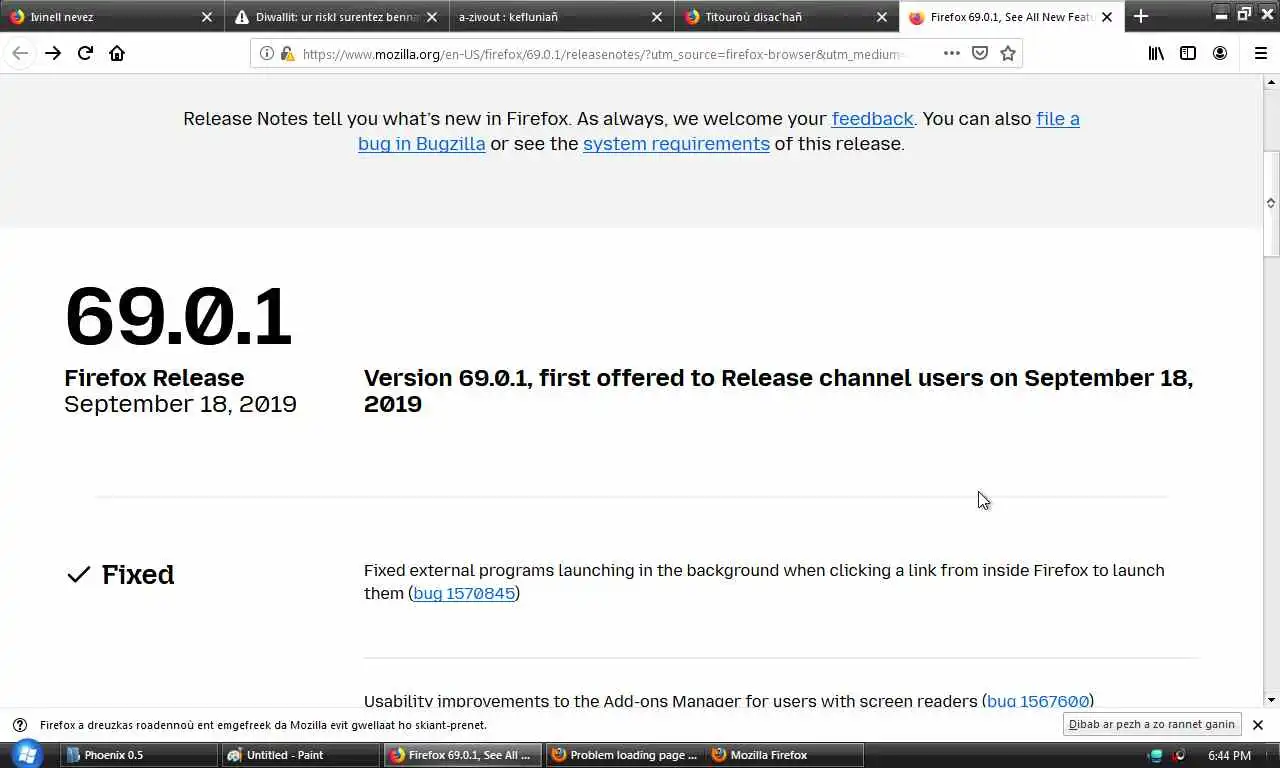Bookmark this page with the star
Screen dimensions: 1280x768
tap(1008, 54)
